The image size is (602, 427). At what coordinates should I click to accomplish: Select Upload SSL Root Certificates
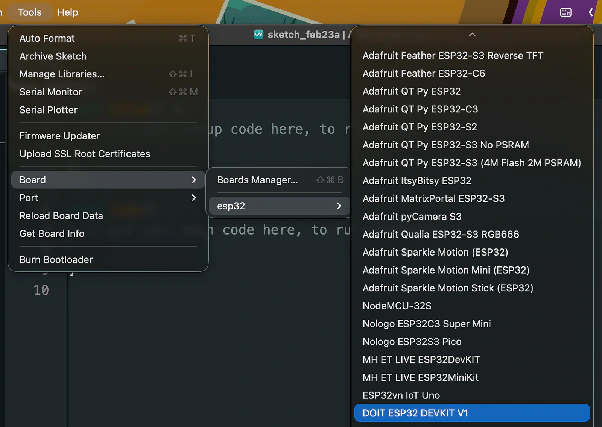(108, 154)
